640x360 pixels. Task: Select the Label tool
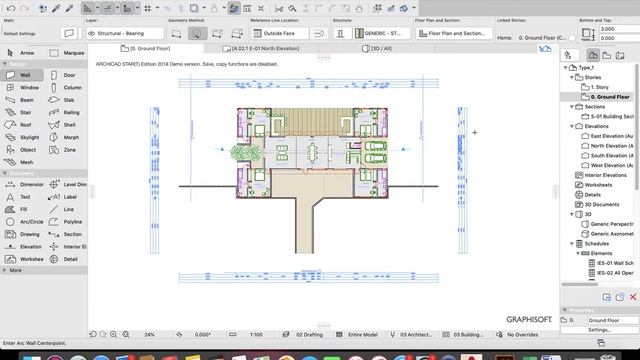tap(62, 197)
